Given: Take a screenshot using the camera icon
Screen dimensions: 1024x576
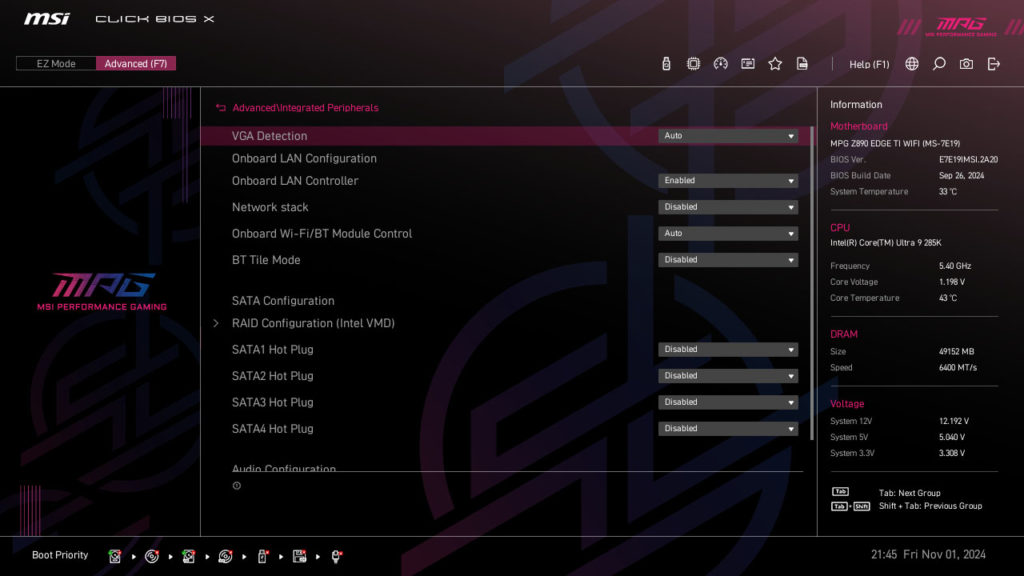Looking at the screenshot, I should 964,63.
